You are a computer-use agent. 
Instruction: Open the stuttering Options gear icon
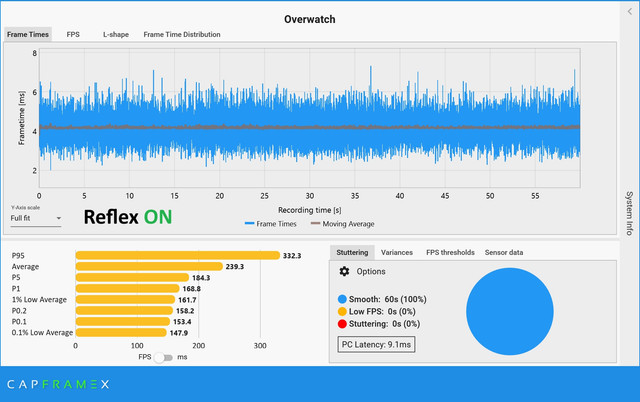click(344, 271)
